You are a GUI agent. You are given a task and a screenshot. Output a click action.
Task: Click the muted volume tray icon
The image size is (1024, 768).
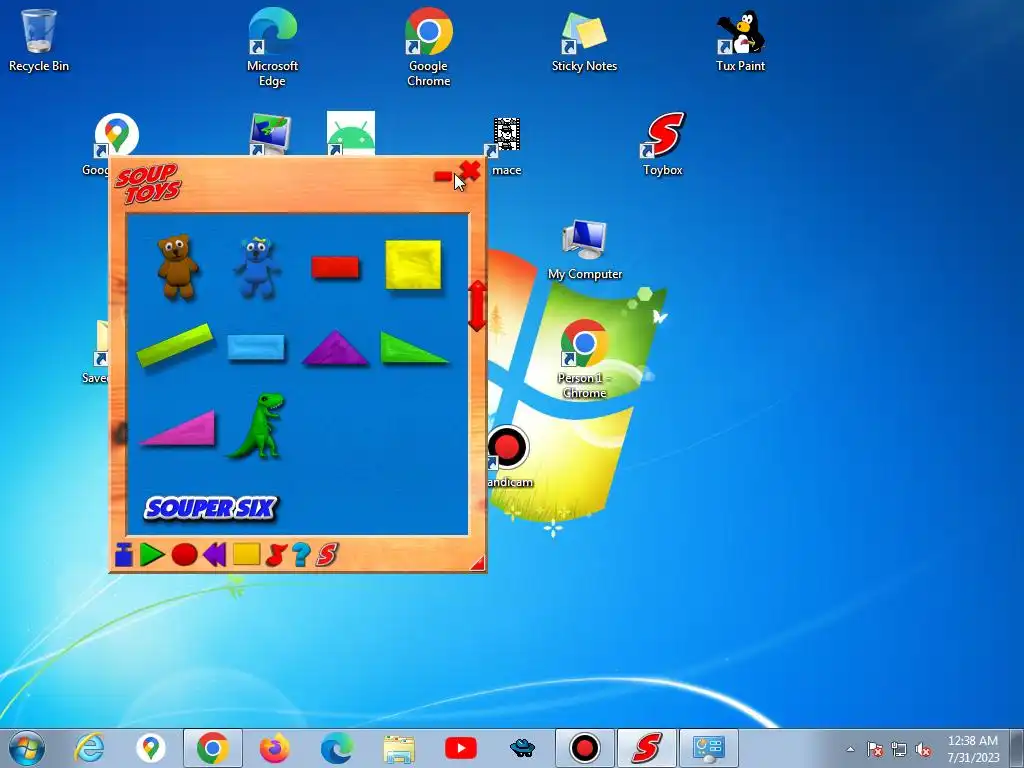point(923,749)
